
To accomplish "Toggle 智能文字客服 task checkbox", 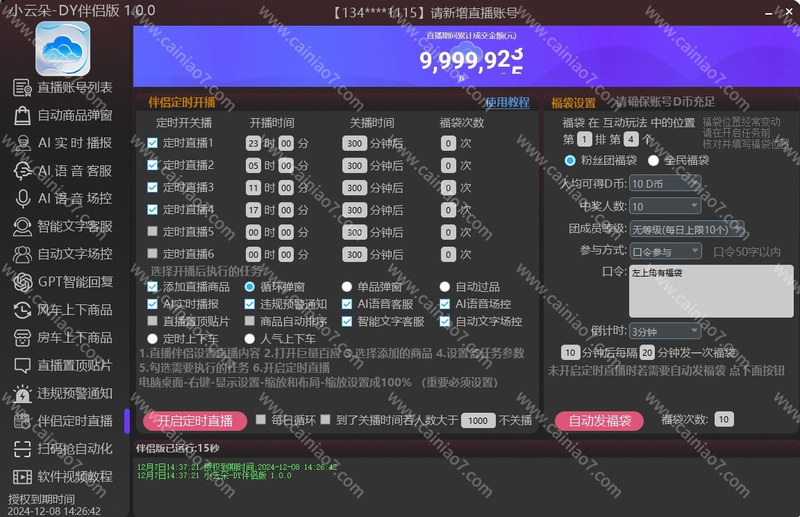I will click(x=347, y=321).
